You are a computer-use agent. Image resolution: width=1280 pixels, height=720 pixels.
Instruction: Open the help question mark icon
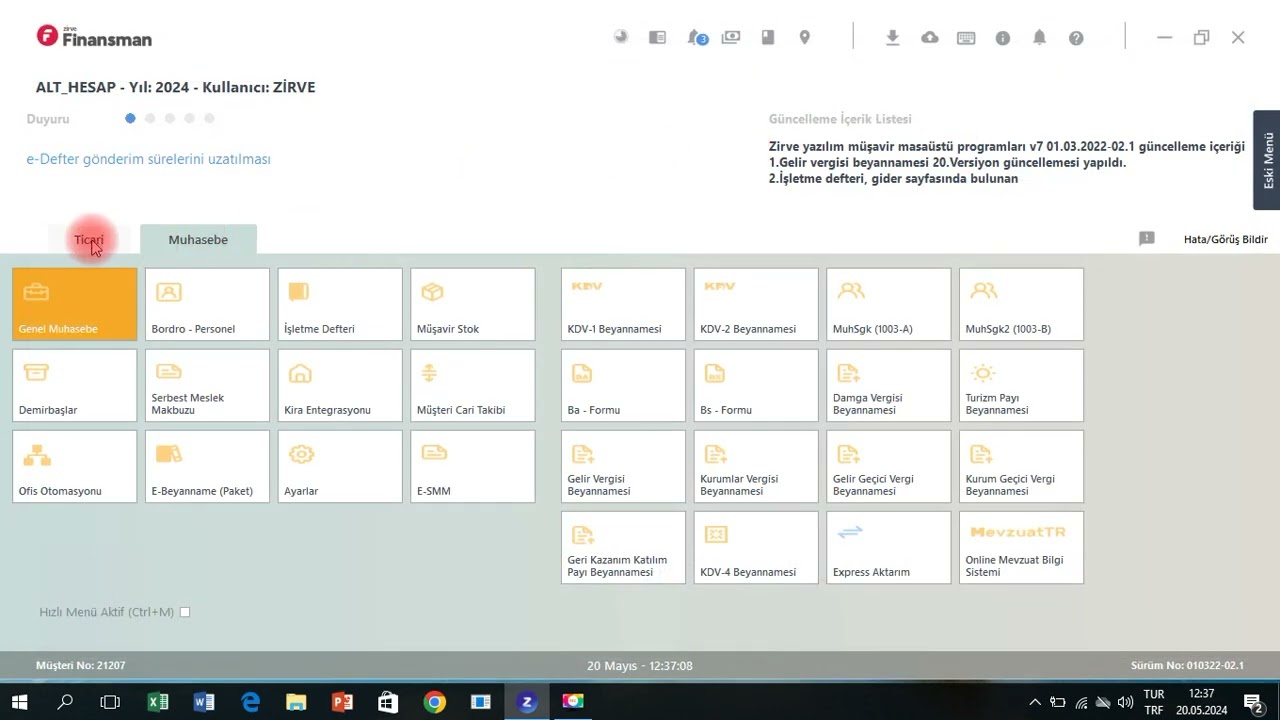tap(1076, 38)
